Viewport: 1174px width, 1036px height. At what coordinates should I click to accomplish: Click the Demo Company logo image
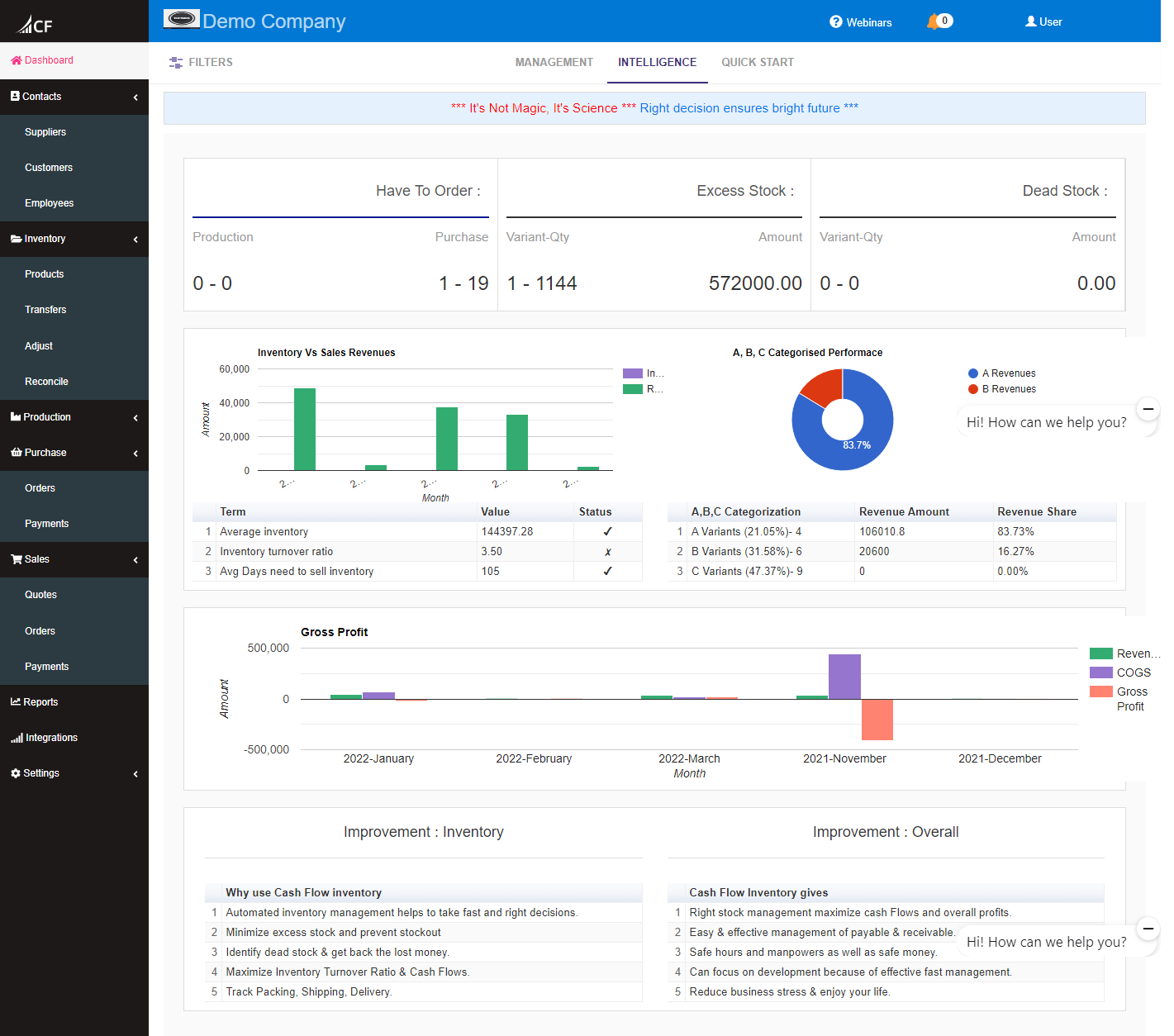pyautogui.click(x=182, y=19)
